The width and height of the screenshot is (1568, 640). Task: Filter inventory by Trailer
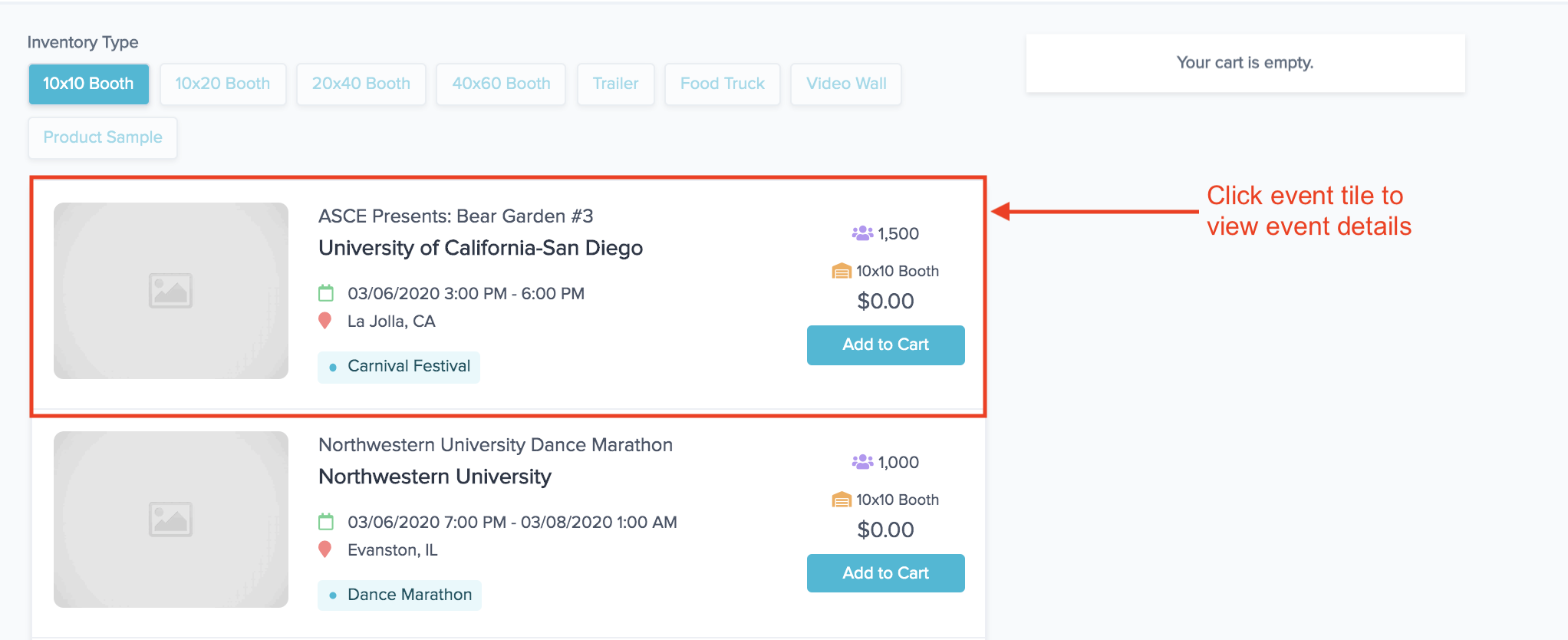[x=615, y=84]
